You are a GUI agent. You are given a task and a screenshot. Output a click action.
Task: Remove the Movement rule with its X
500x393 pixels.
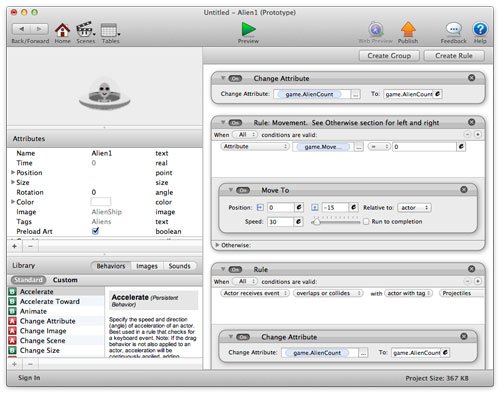coord(471,122)
